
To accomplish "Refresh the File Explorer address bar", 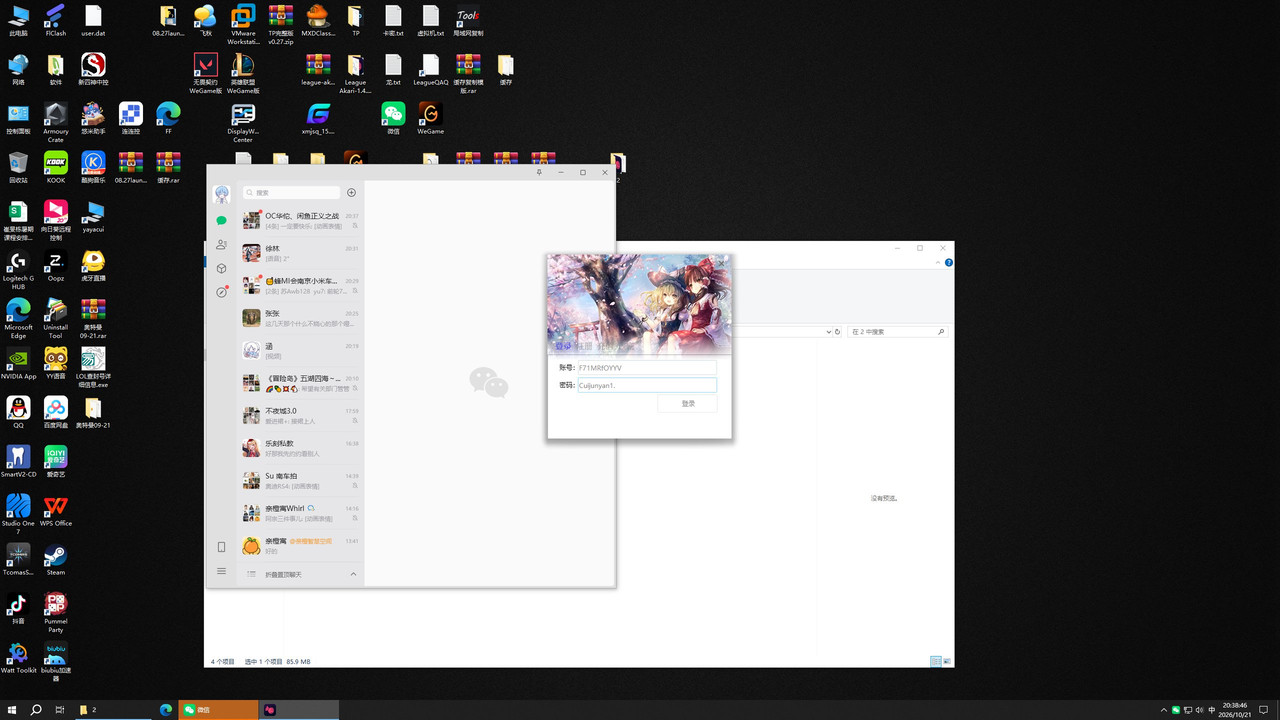I will [838, 331].
